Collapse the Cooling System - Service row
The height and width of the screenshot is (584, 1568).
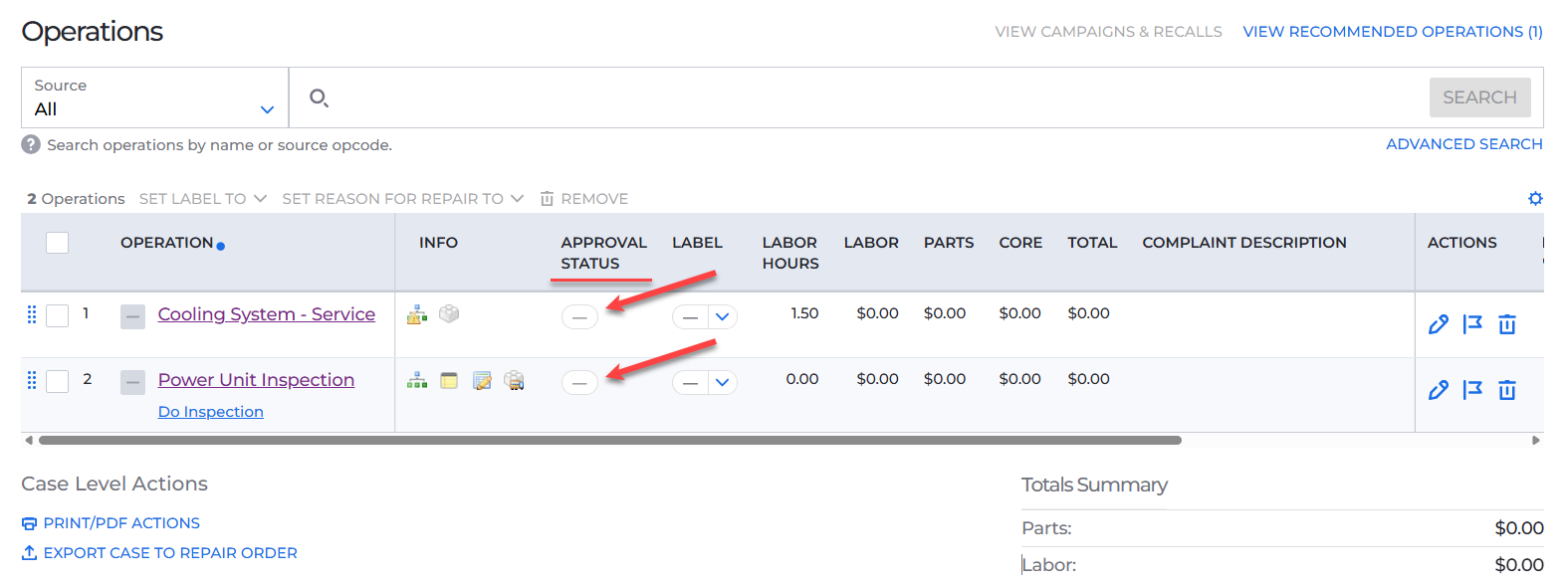(132, 316)
